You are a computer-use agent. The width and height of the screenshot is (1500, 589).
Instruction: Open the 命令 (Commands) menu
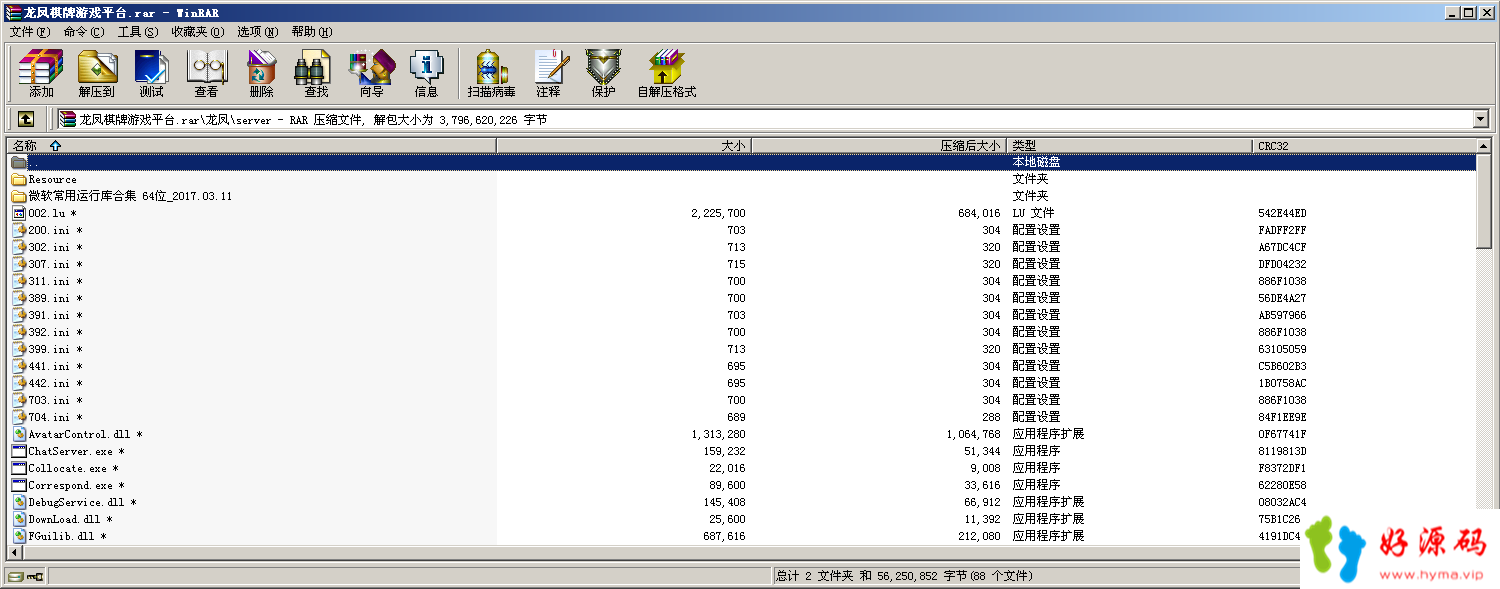(x=83, y=32)
